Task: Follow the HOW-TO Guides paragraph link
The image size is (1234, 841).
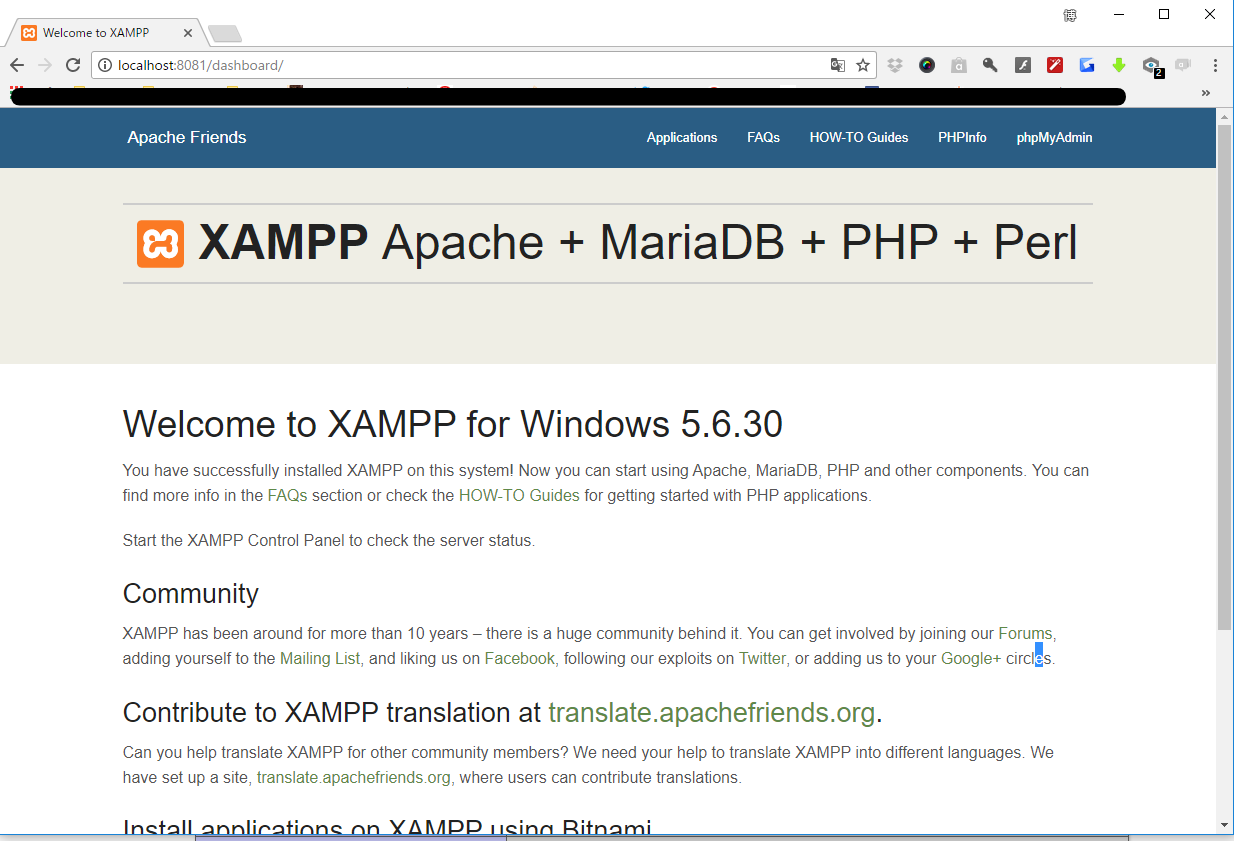Action: [x=519, y=495]
